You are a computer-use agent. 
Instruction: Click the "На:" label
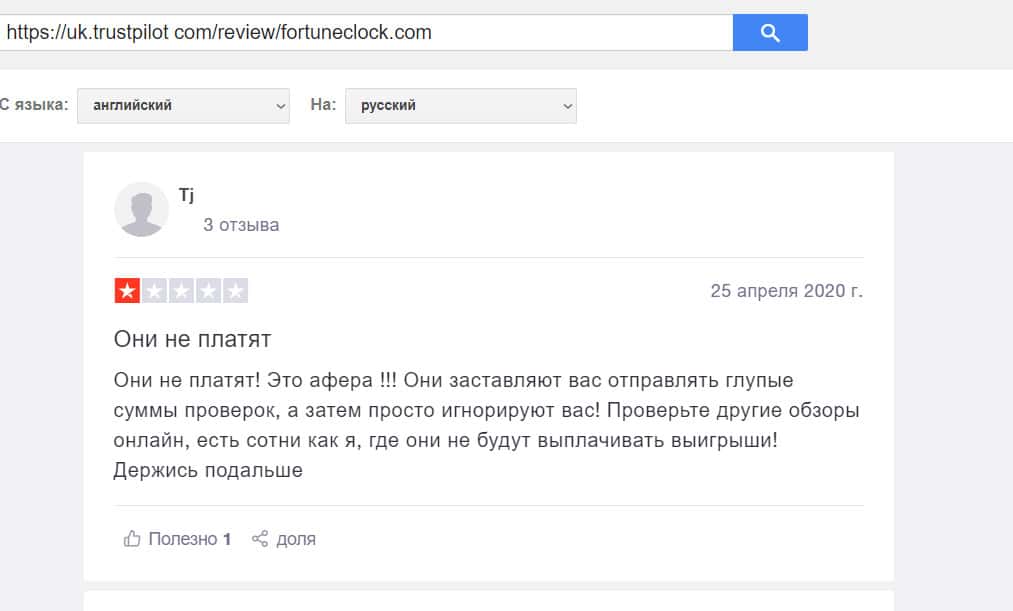point(322,105)
